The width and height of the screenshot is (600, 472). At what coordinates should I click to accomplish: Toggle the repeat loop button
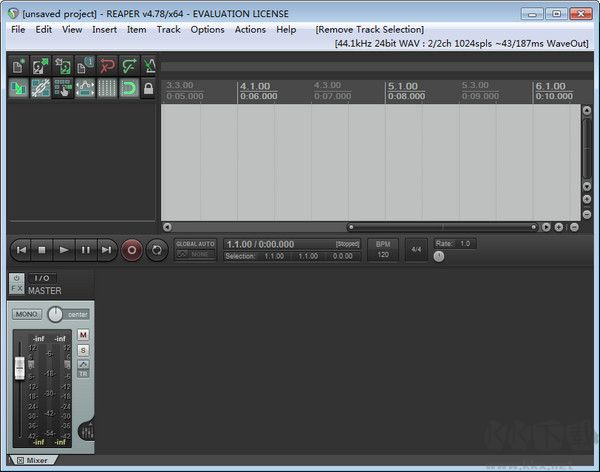click(157, 249)
